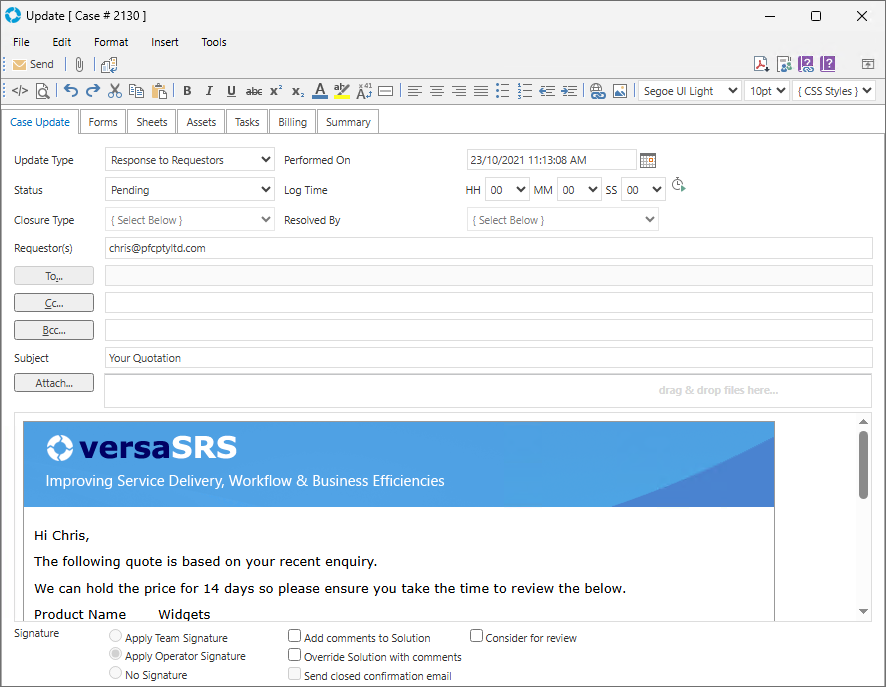
Task: Check Send closed confirmation email
Action: pyautogui.click(x=294, y=673)
